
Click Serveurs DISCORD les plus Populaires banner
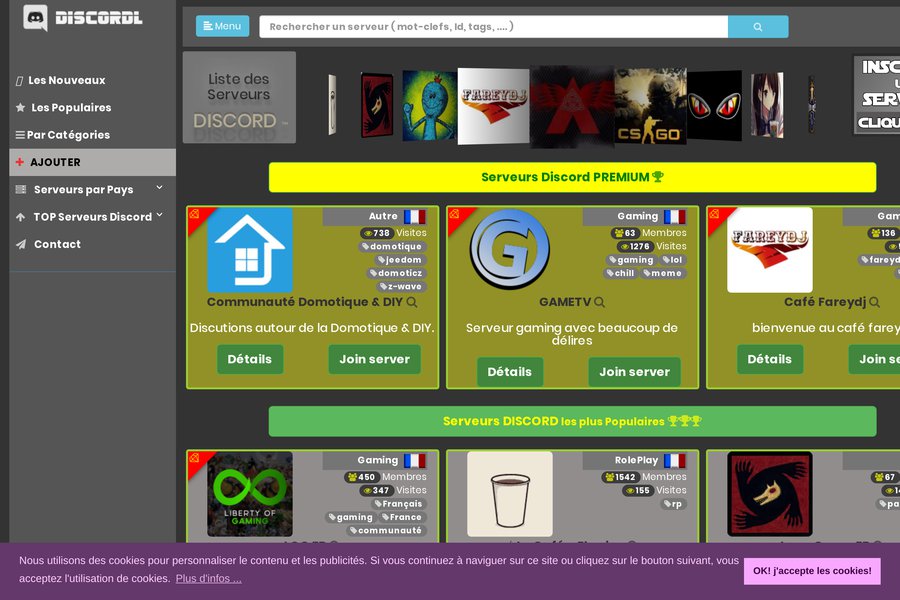click(x=572, y=421)
